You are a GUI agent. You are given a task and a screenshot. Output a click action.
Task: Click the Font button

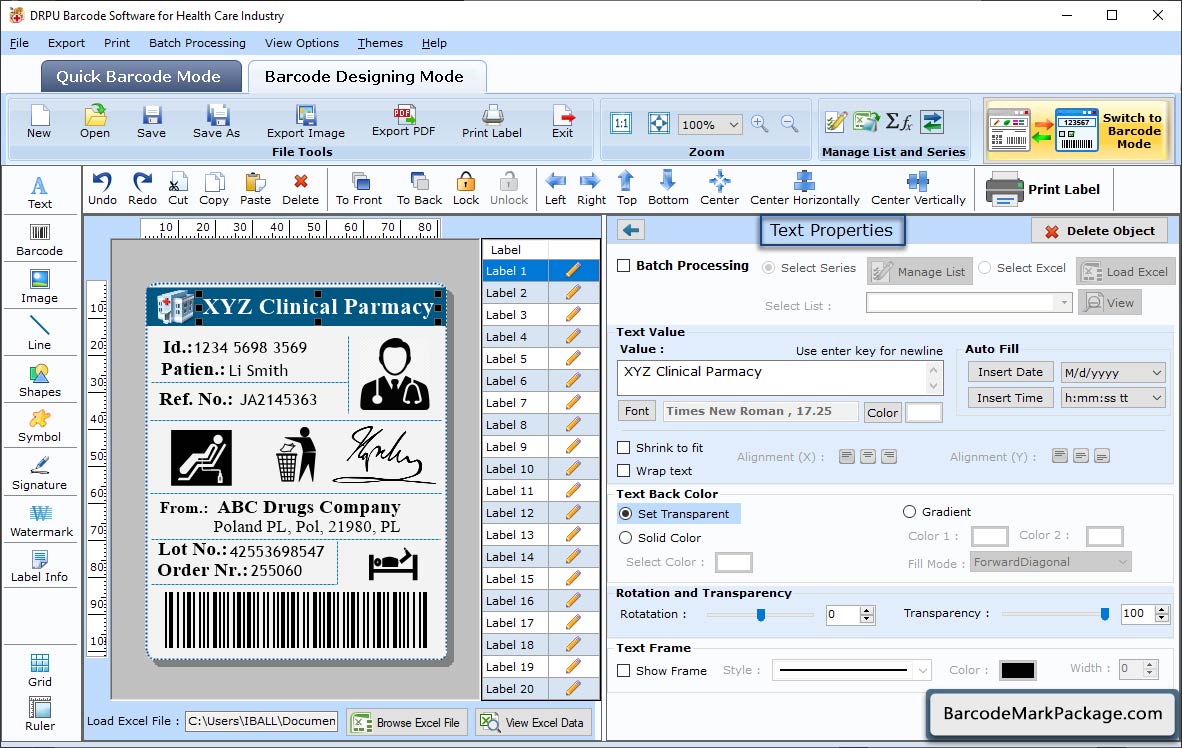(x=637, y=411)
